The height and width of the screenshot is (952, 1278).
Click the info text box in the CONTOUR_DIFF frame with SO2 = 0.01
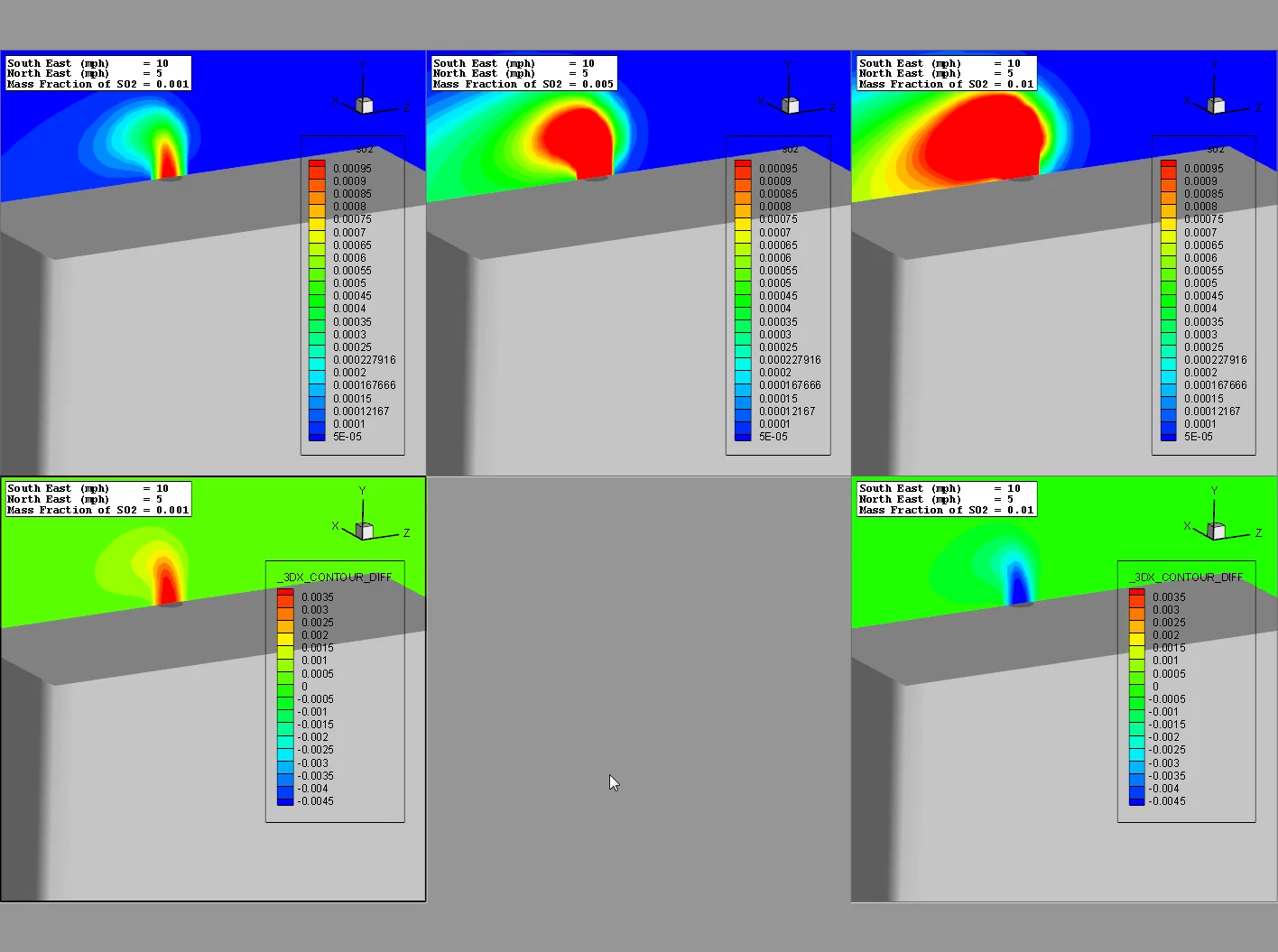(947, 499)
